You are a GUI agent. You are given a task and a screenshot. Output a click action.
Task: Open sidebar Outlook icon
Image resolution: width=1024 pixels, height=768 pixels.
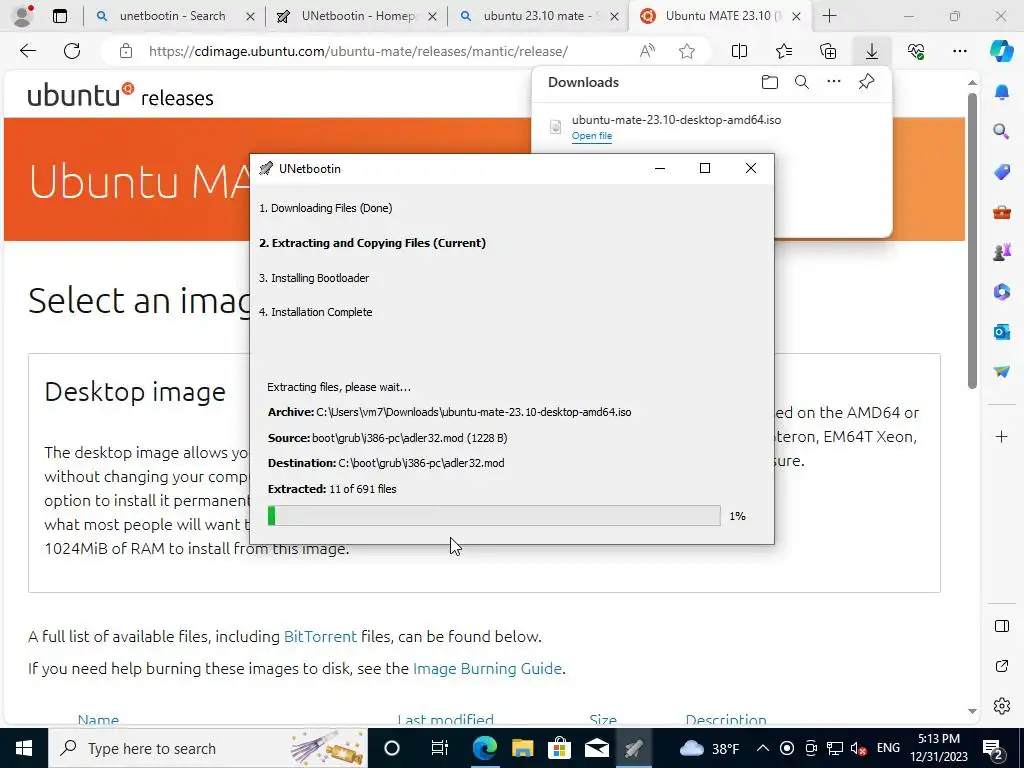pos(1002,332)
